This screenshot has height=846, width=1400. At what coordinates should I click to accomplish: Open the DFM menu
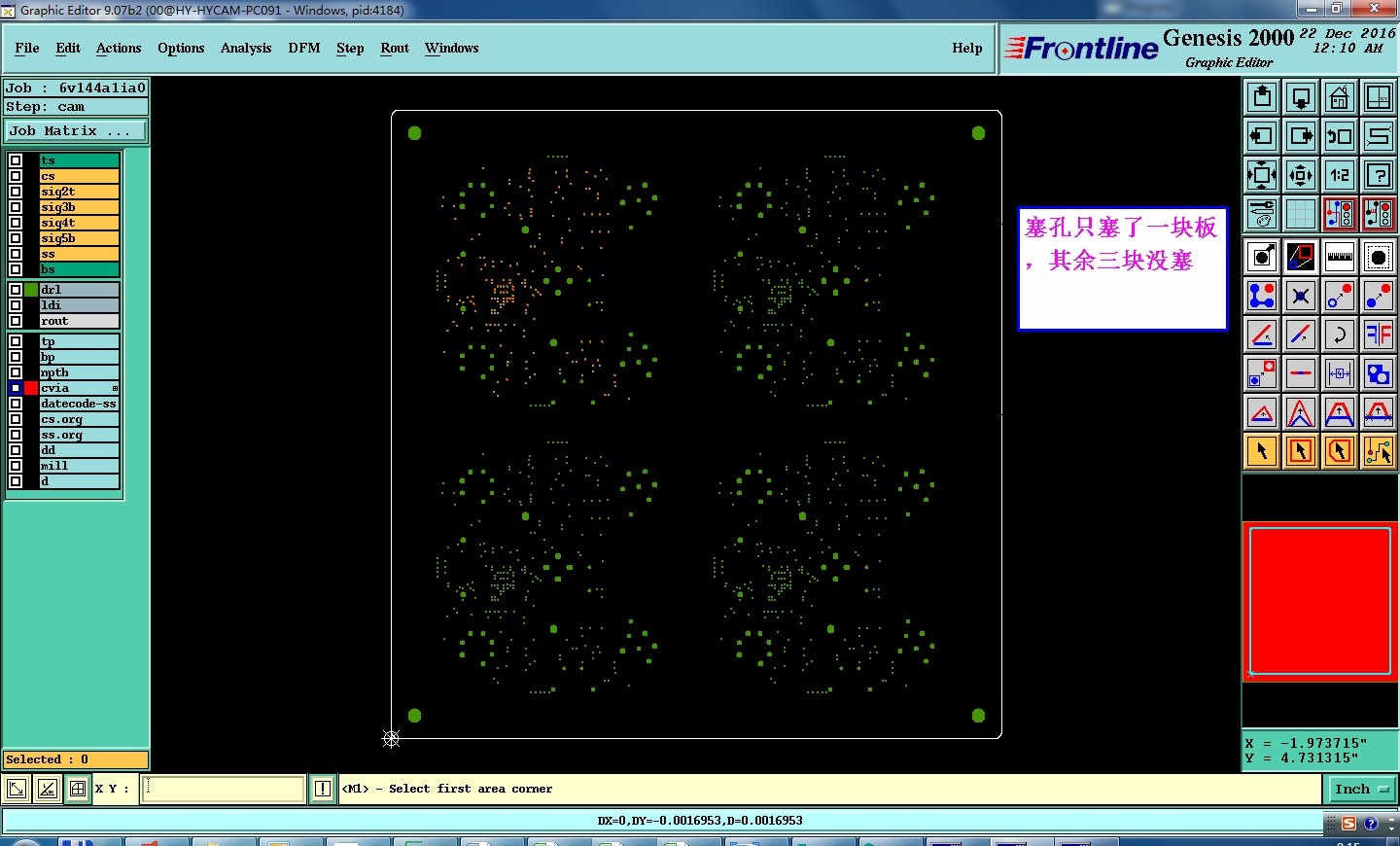(304, 48)
